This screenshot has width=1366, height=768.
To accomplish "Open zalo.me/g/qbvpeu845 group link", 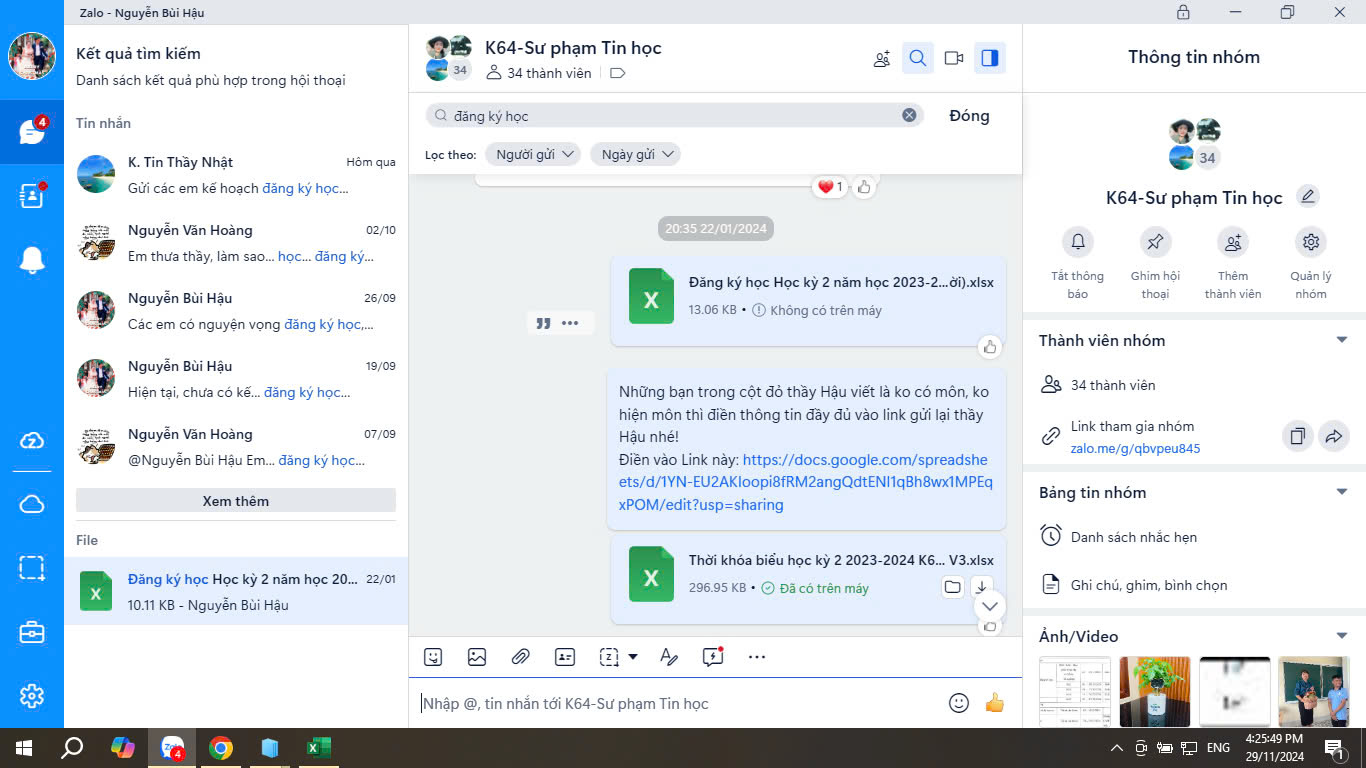I will 1135,449.
